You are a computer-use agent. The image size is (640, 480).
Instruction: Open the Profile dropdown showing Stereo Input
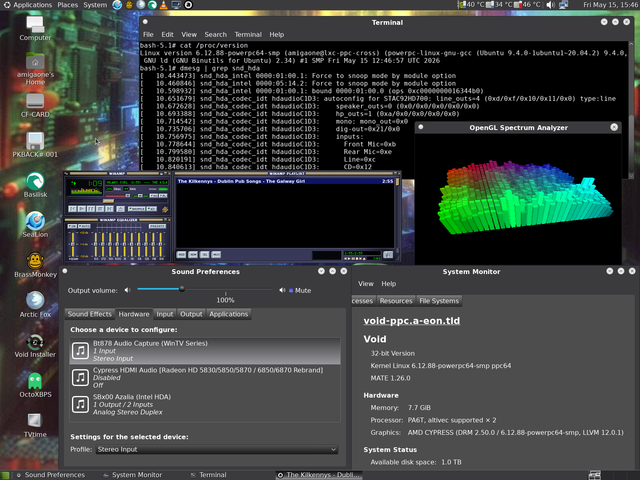[x=217, y=449]
